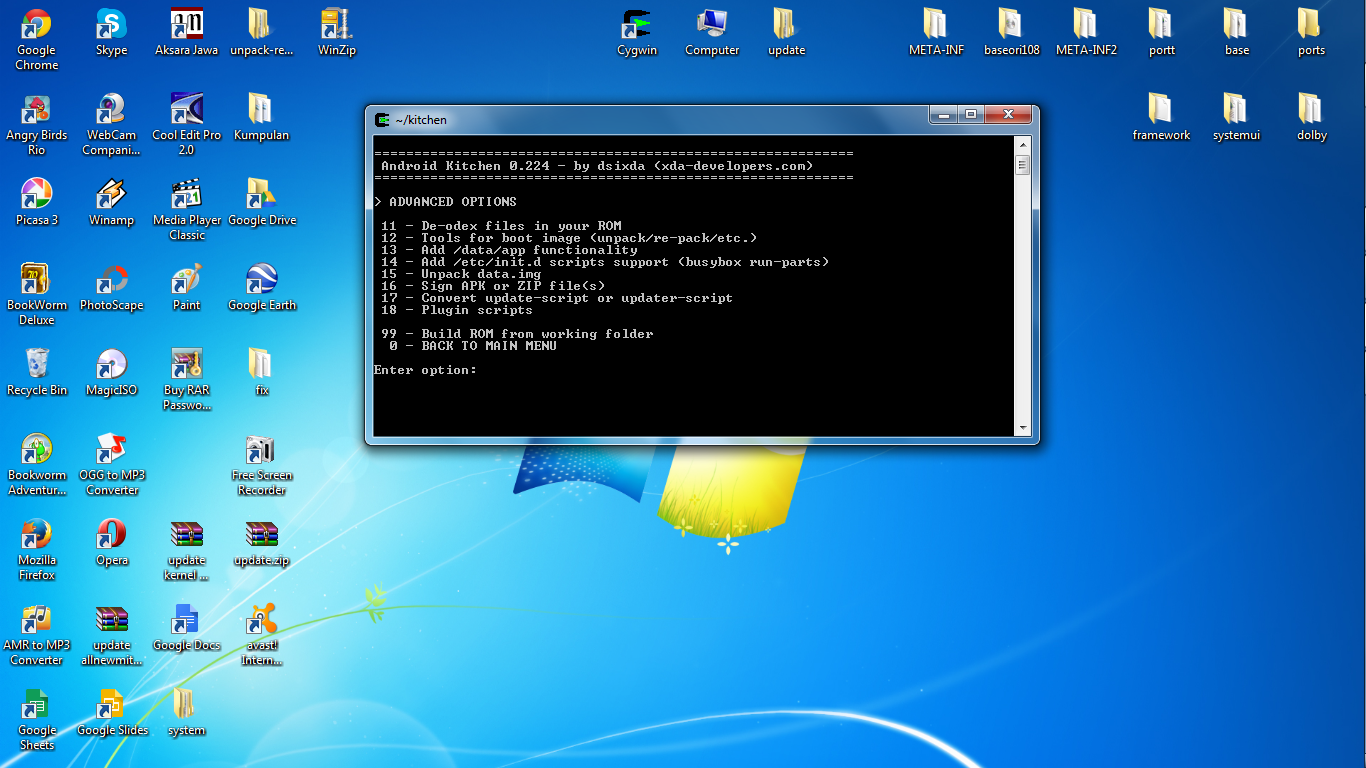Maximize the ~/kitchen terminal window
This screenshot has height=768, width=1366.
970,114
